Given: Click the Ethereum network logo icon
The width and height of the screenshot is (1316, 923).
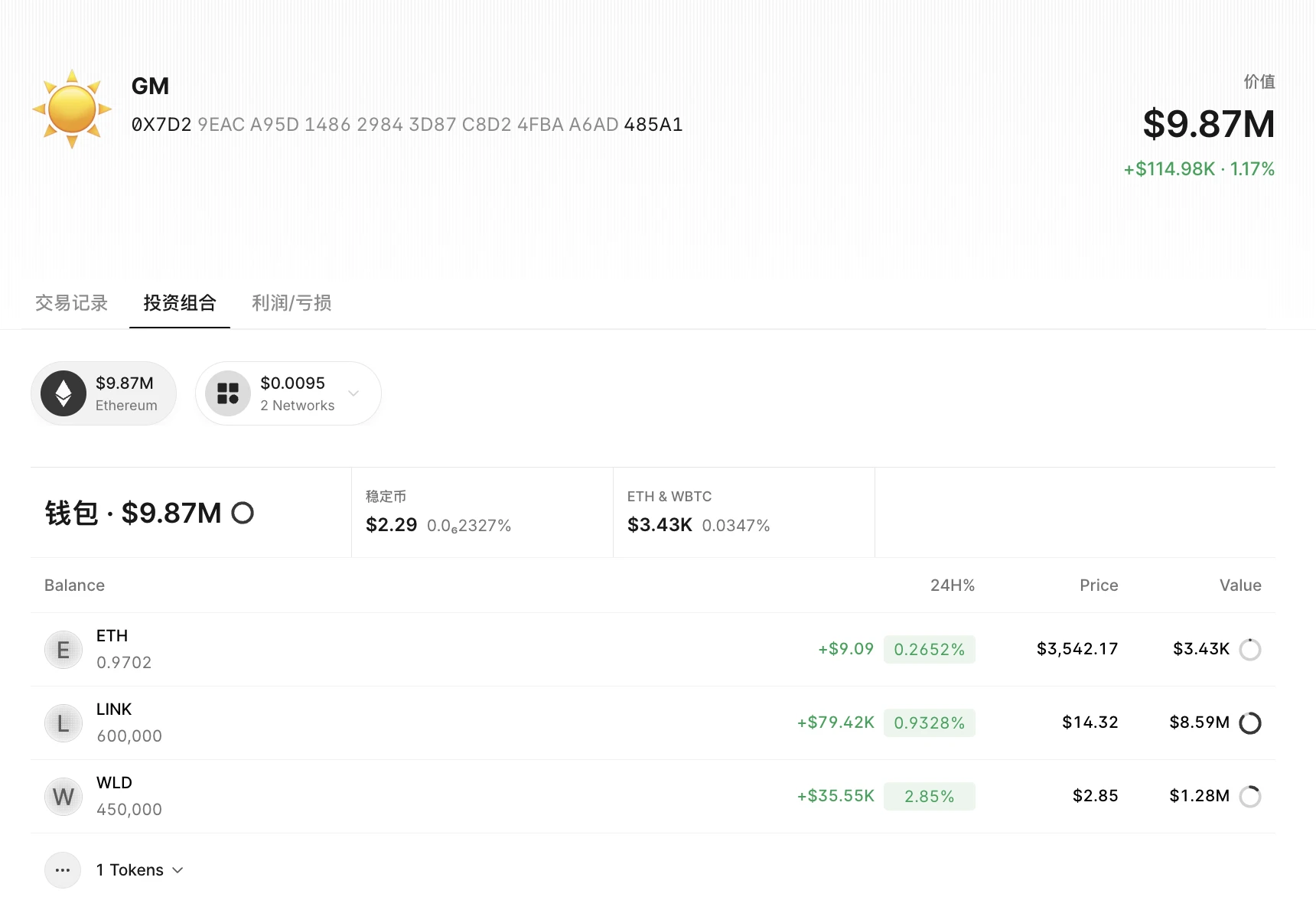Looking at the screenshot, I should click(x=64, y=393).
